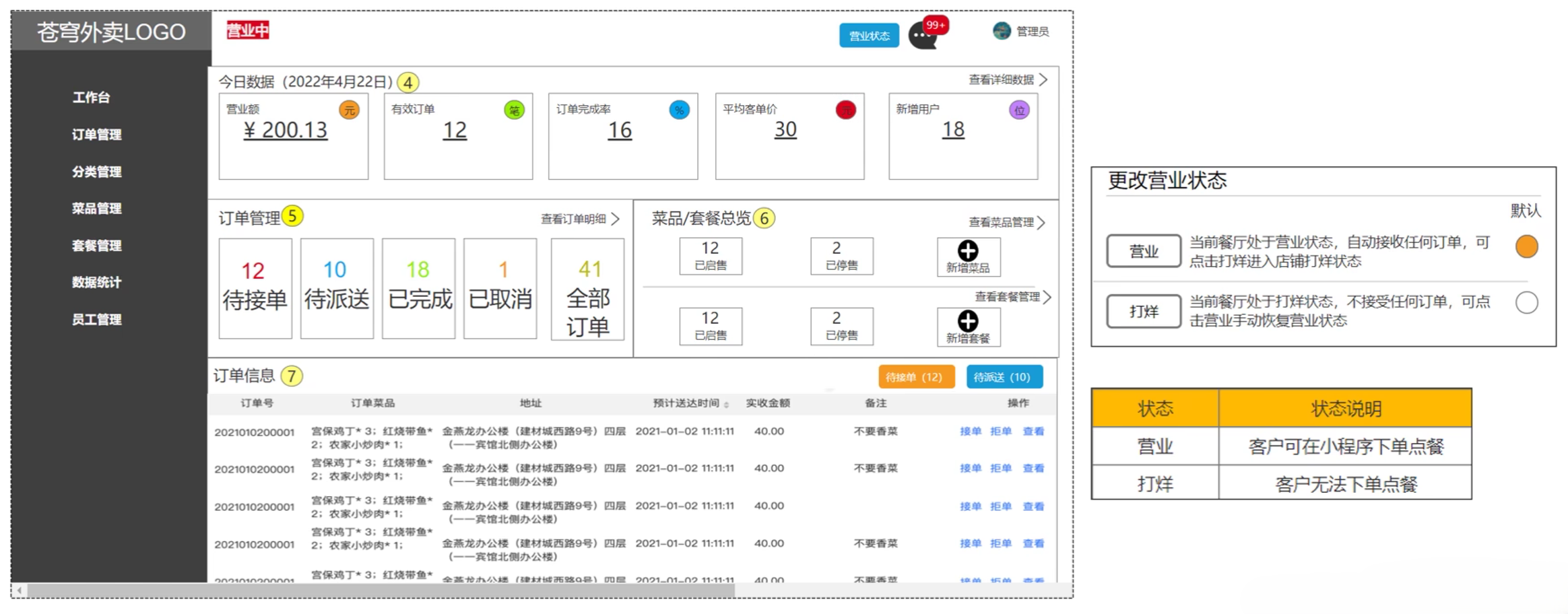Click the 待接单 card showing 12

click(255, 288)
